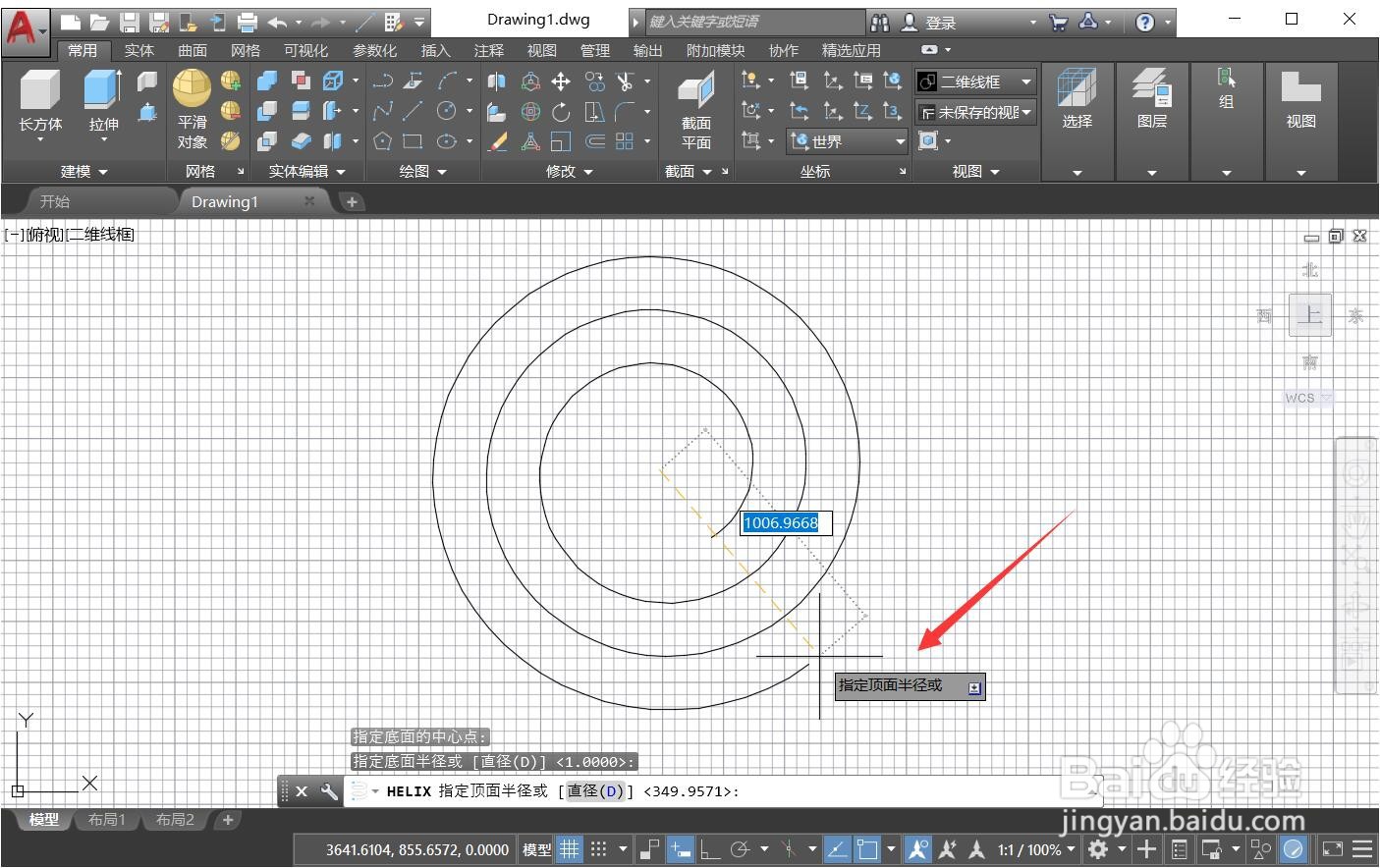Image resolution: width=1380 pixels, height=868 pixels.
Task: Add a new drawing tab with plus button
Action: tap(352, 201)
